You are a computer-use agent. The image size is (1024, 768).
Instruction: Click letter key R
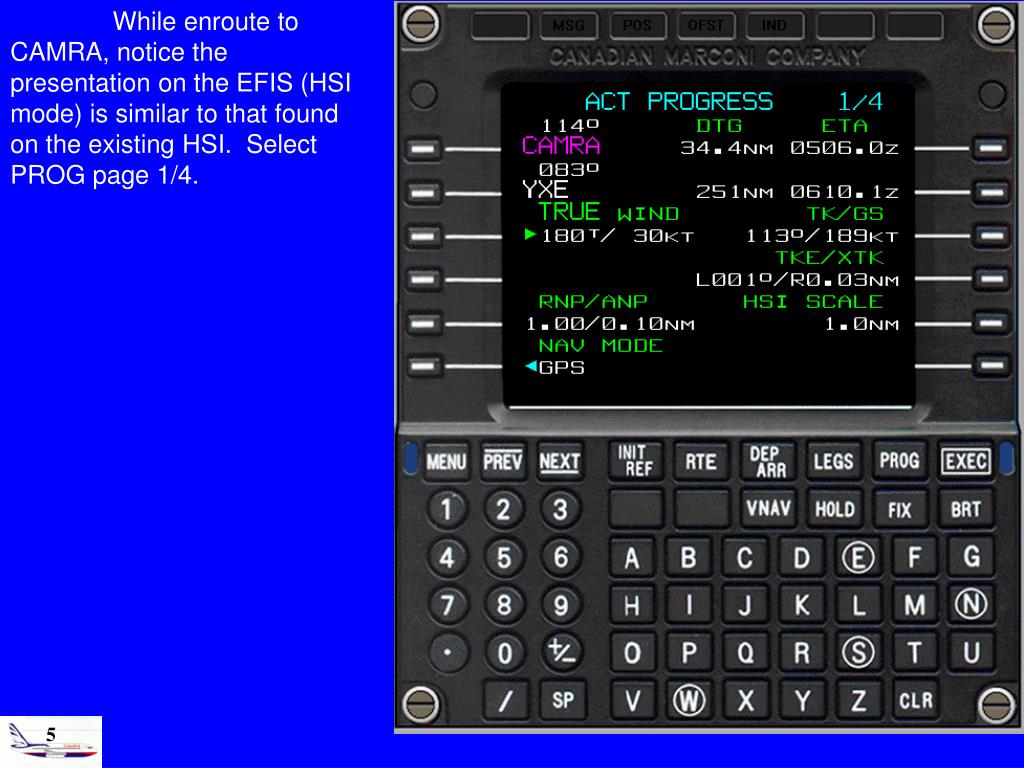801,653
